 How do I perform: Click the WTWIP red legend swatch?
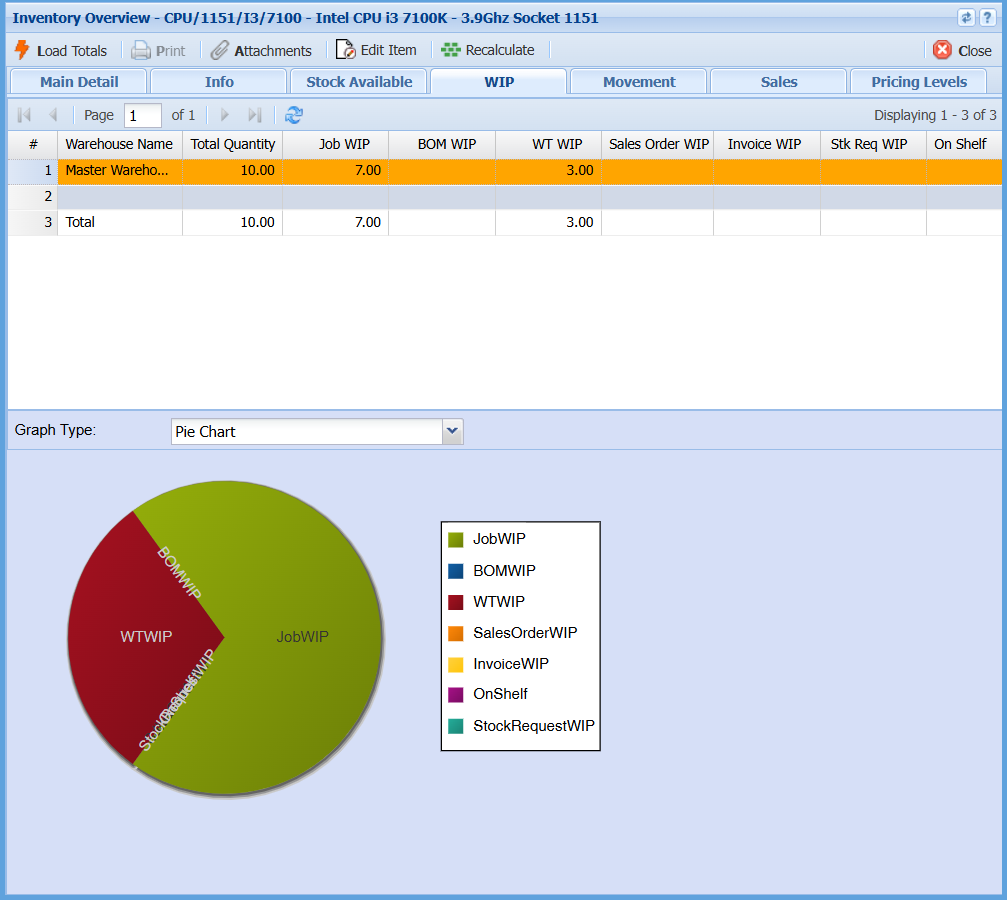pyautogui.click(x=456, y=602)
